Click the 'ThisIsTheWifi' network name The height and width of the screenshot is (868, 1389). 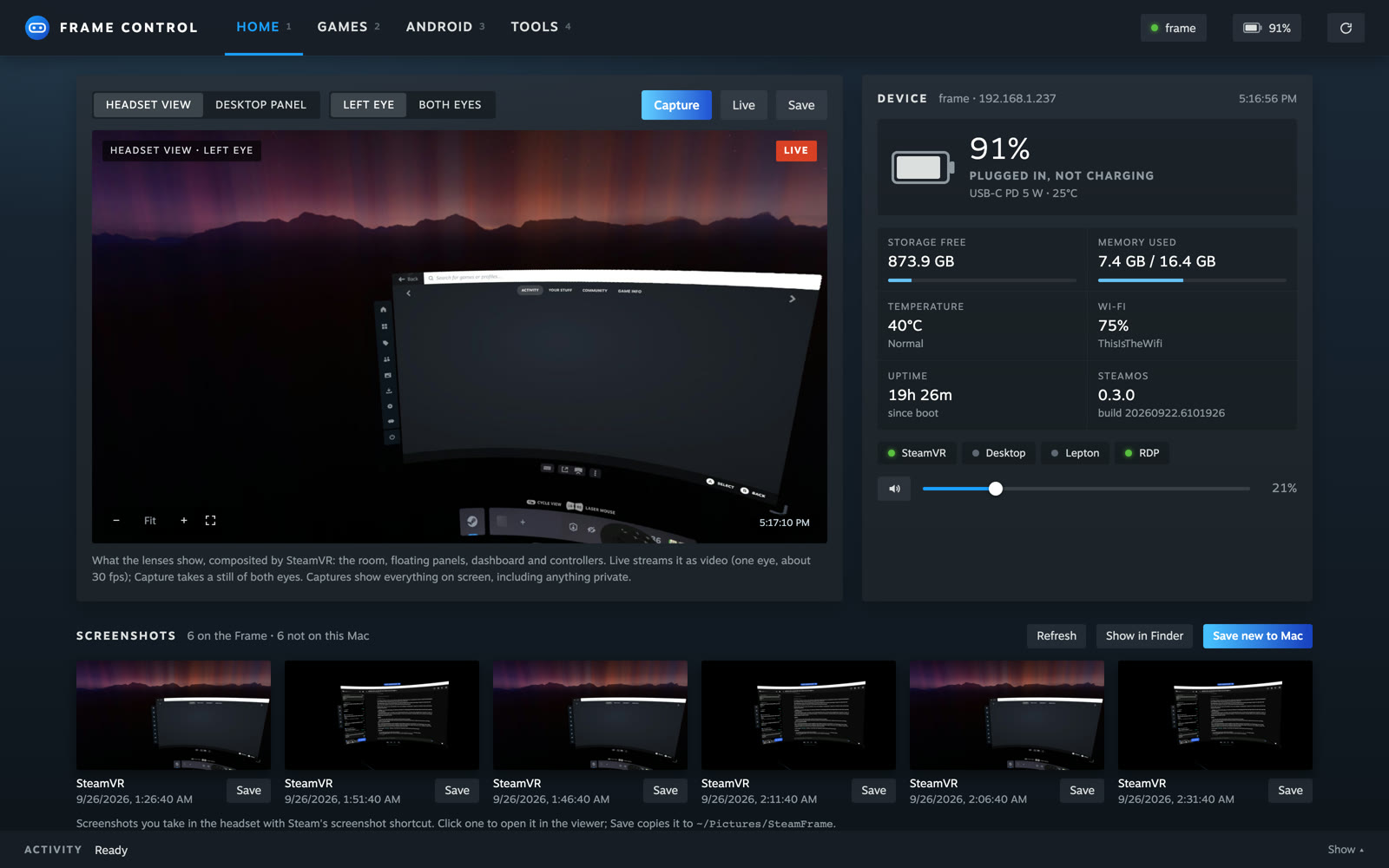point(1130,344)
